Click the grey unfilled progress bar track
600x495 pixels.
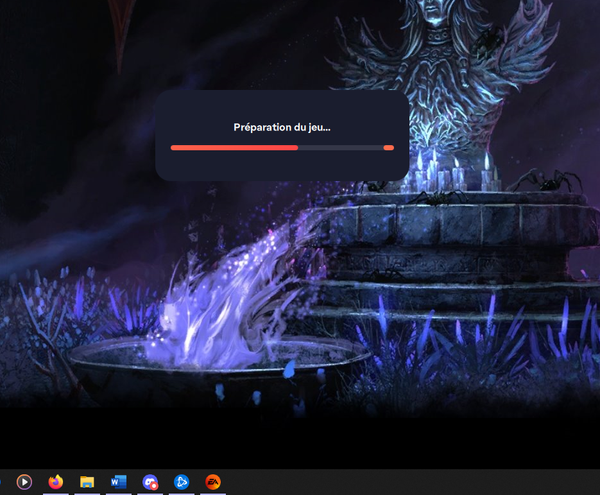[340, 147]
